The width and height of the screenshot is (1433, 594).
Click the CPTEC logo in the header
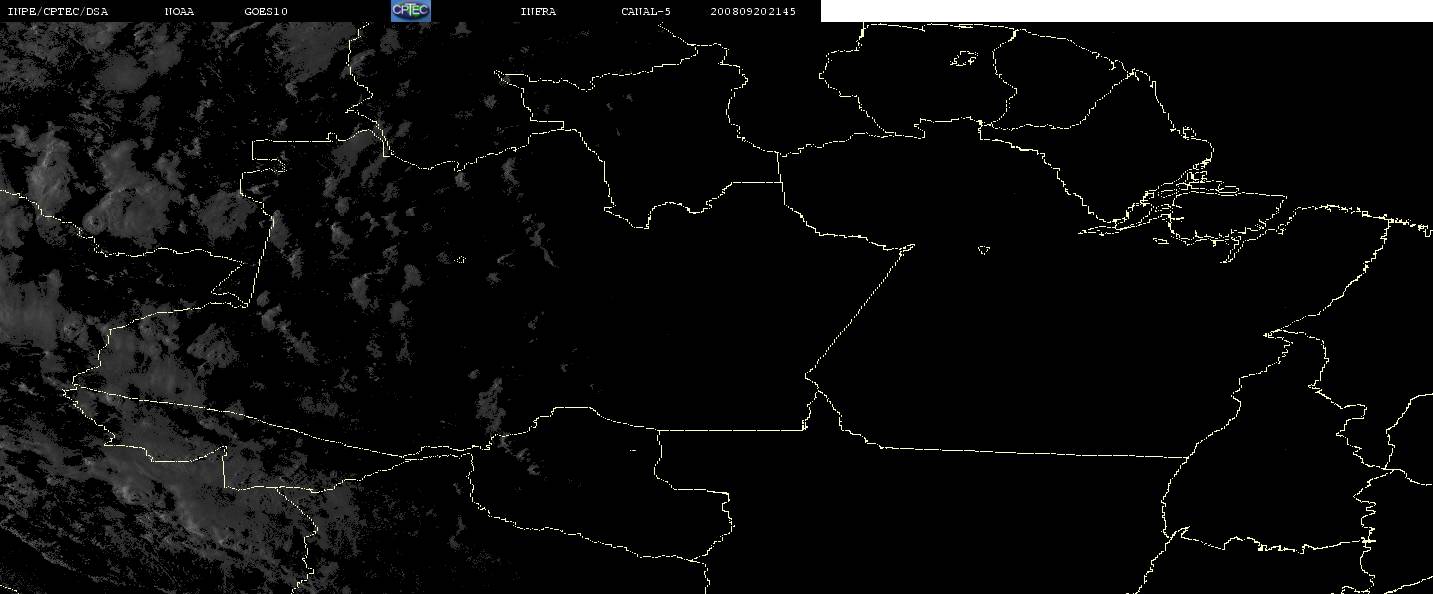(x=411, y=11)
